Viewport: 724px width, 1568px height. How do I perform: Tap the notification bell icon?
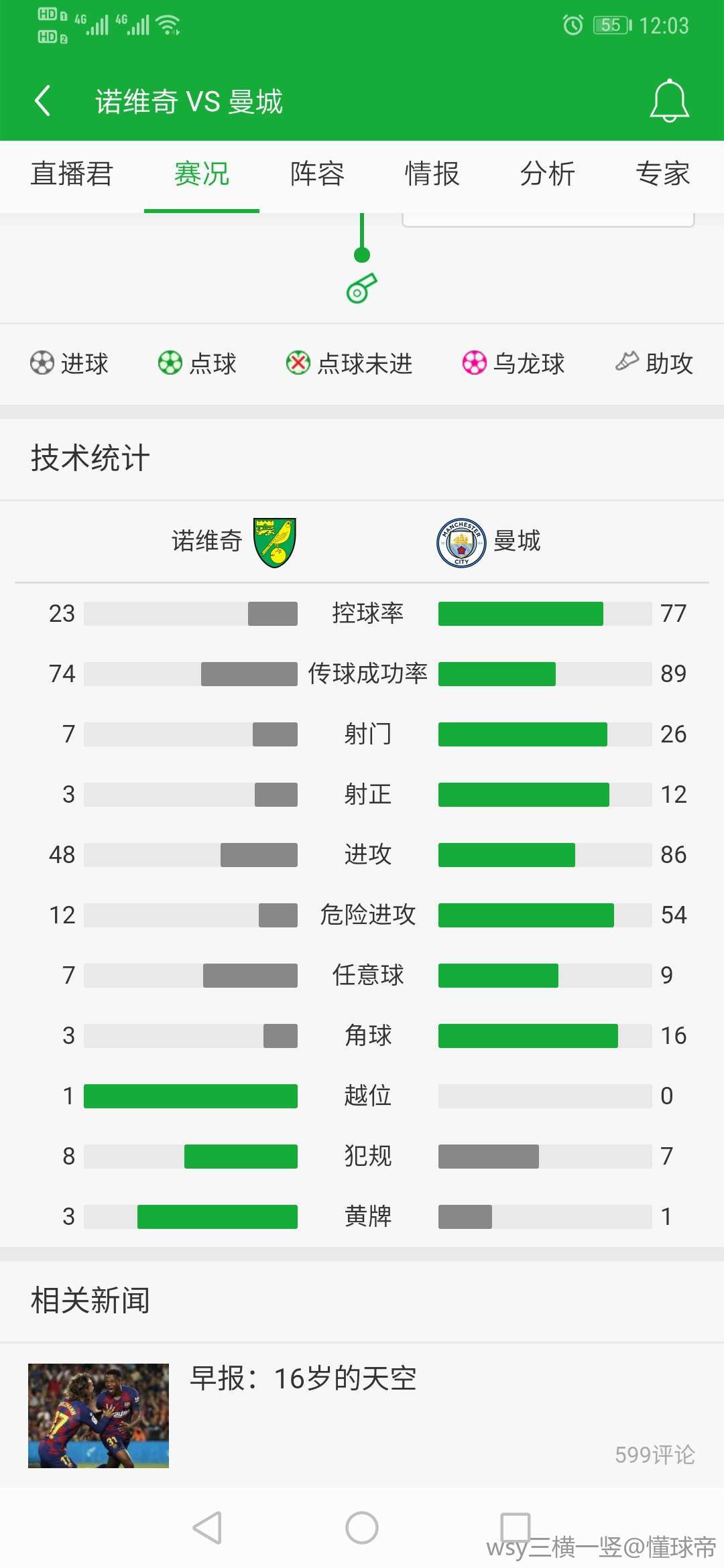tap(669, 101)
